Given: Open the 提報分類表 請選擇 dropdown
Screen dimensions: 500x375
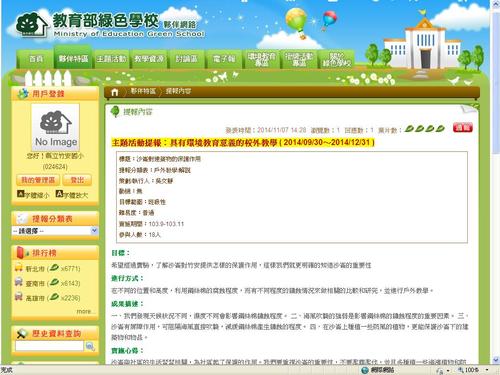Looking at the screenshot, I should (55, 231).
